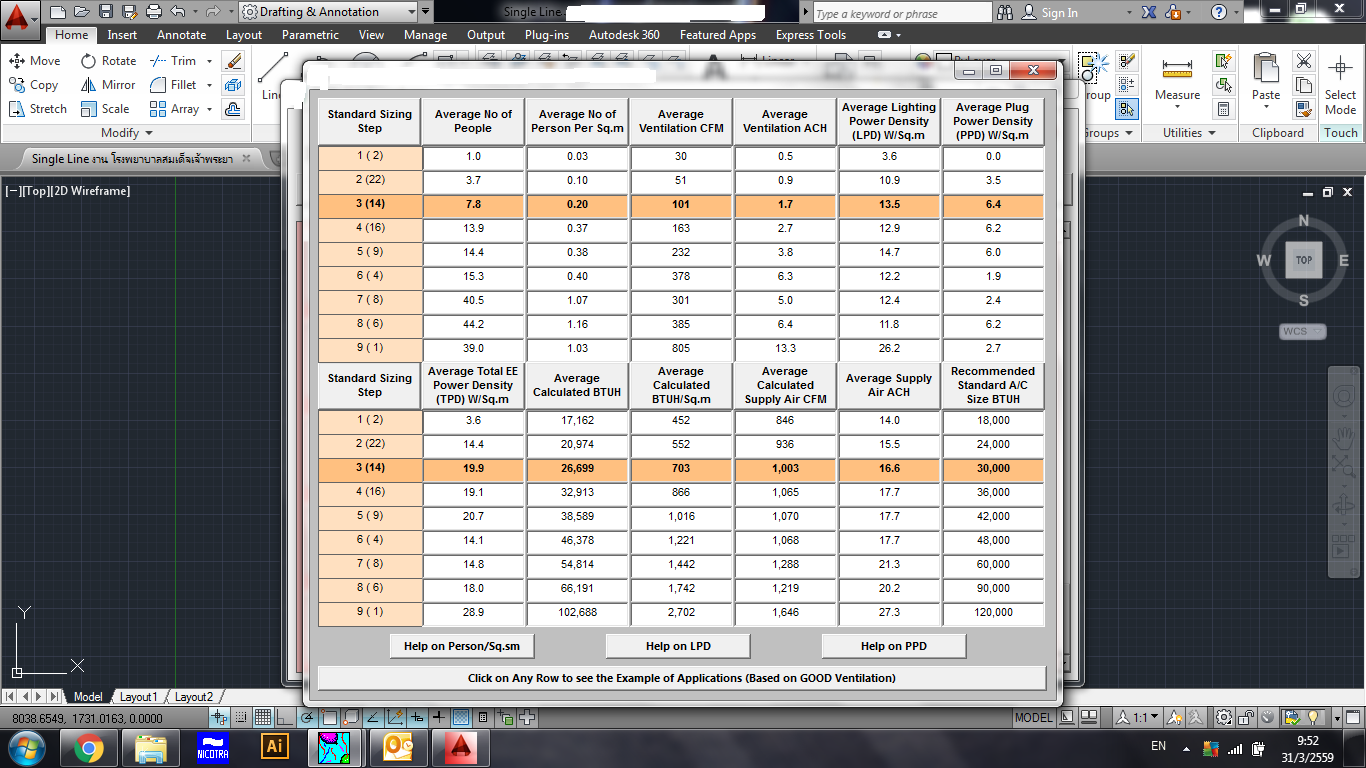Open the Paste dropdown arrow

[x=1266, y=108]
